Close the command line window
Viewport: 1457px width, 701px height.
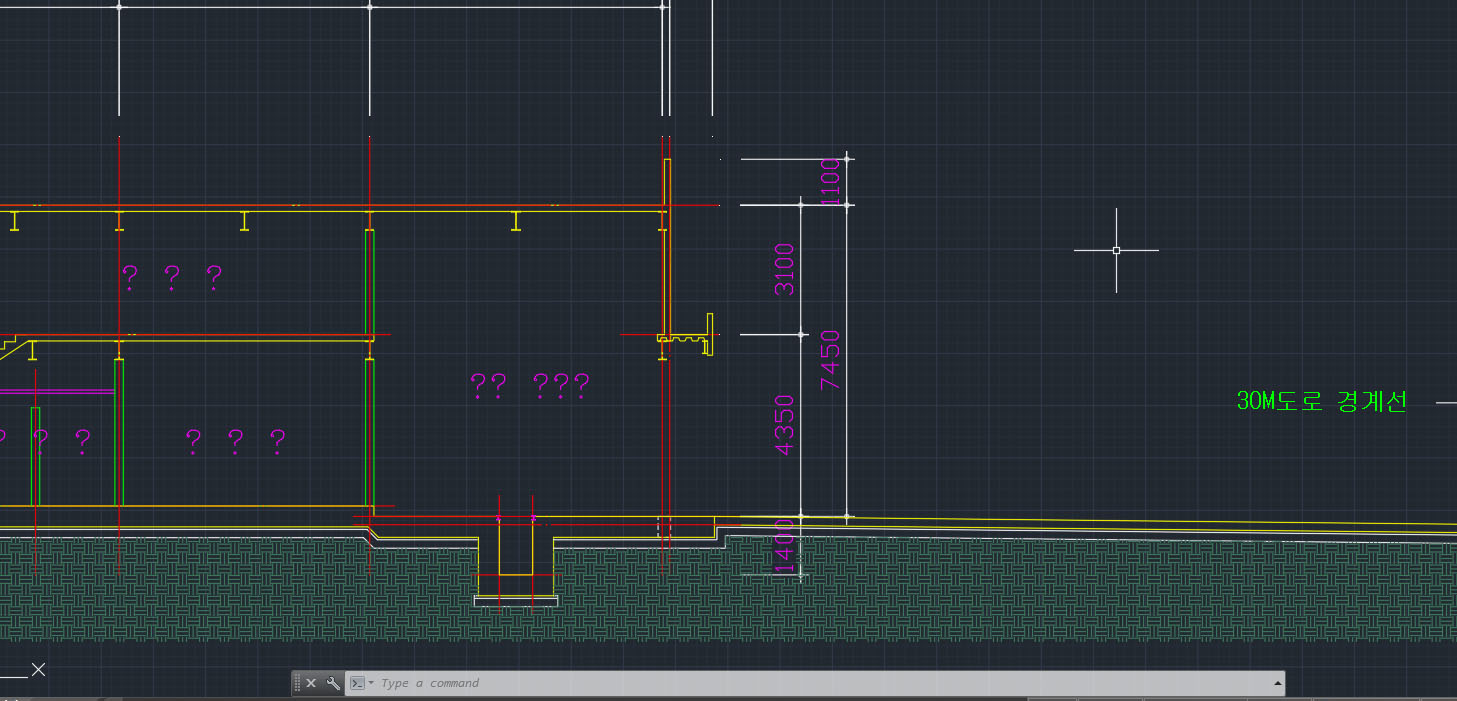pos(311,683)
